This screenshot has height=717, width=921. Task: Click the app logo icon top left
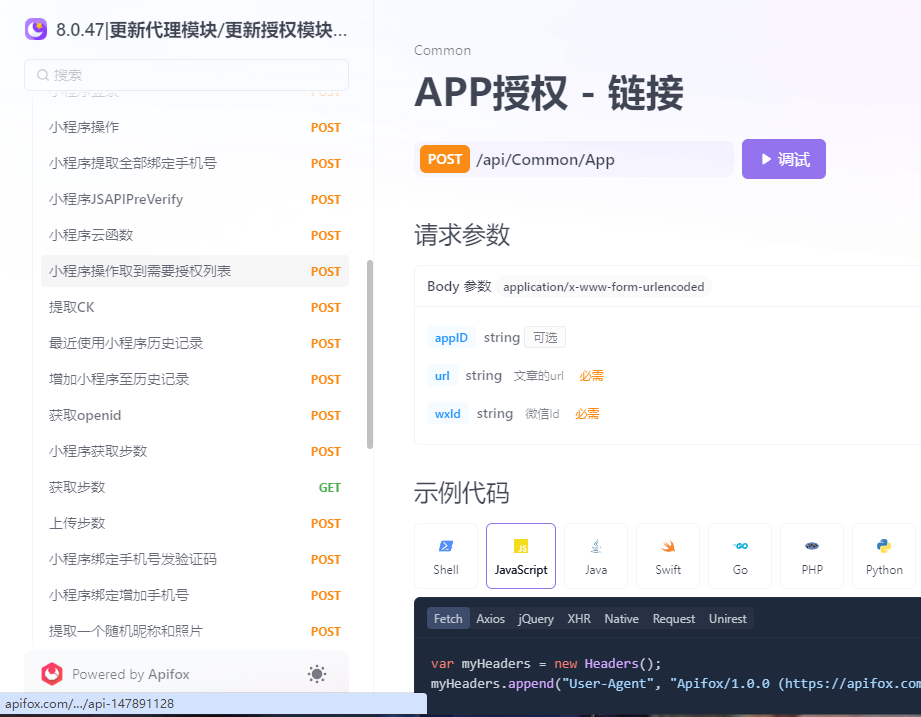tap(36, 28)
